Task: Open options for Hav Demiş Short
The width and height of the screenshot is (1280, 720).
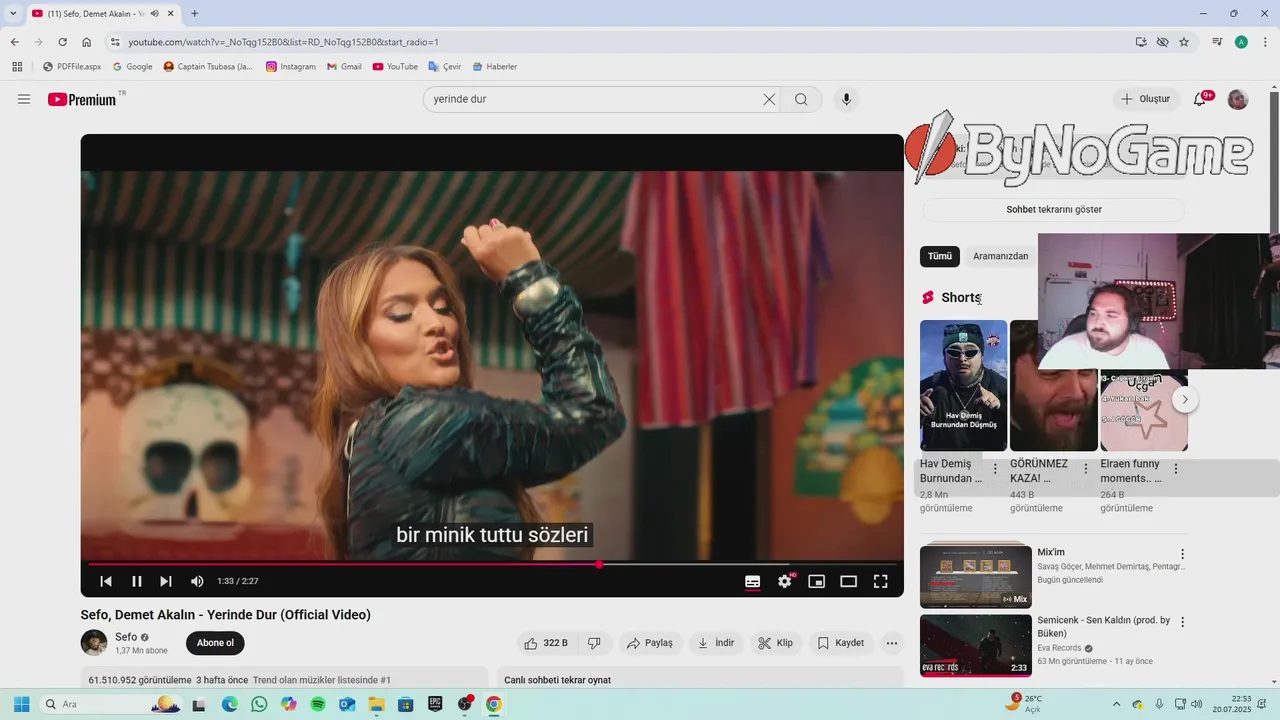Action: point(995,468)
